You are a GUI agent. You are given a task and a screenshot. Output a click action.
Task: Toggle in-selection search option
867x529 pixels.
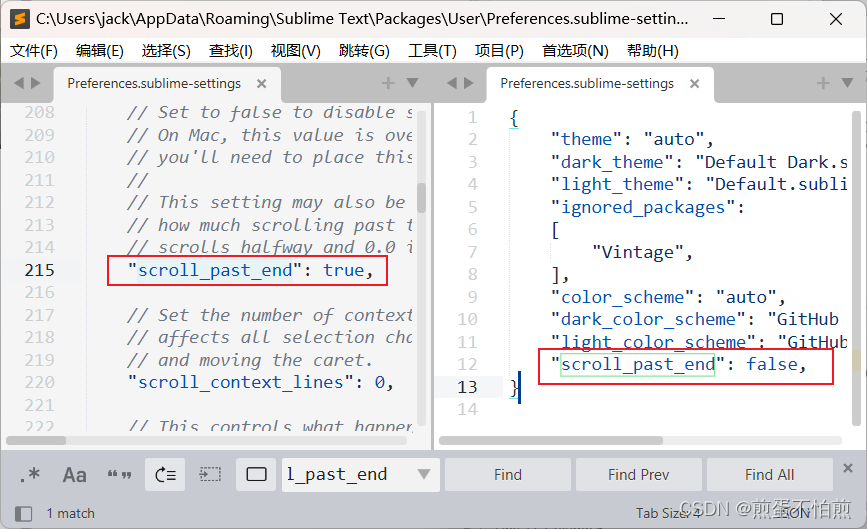pyautogui.click(x=210, y=474)
